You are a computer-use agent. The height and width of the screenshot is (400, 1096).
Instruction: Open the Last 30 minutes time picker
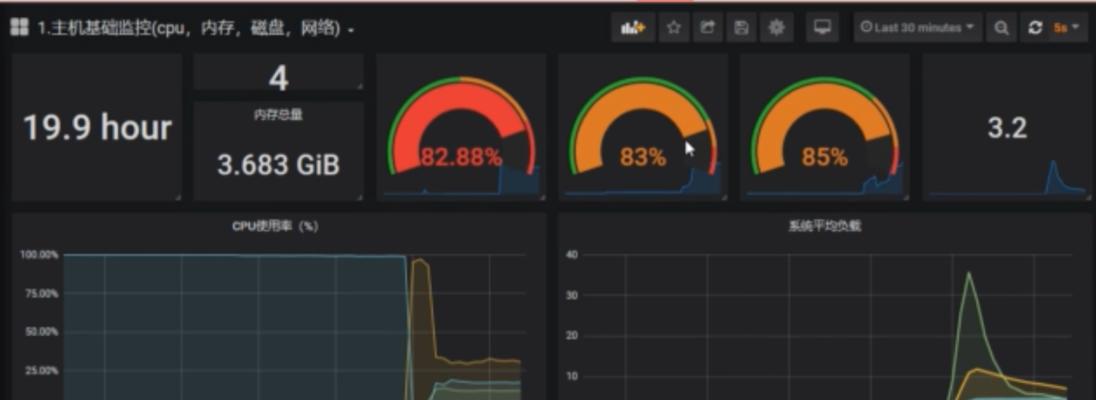917,28
